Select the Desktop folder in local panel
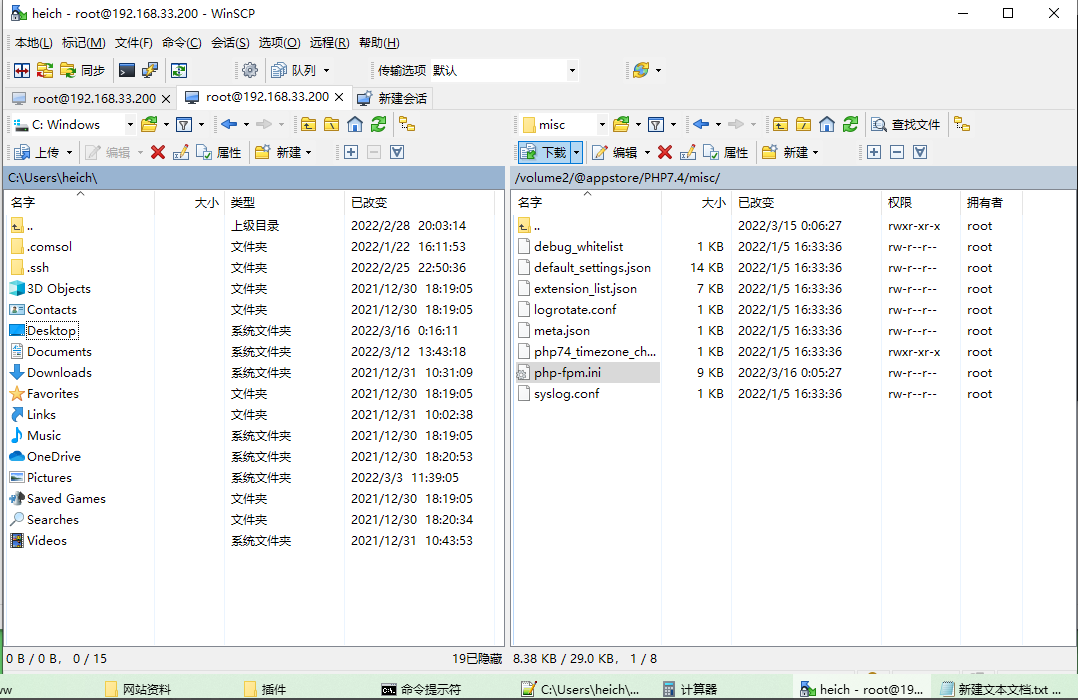This screenshot has width=1078, height=700. click(x=43, y=331)
